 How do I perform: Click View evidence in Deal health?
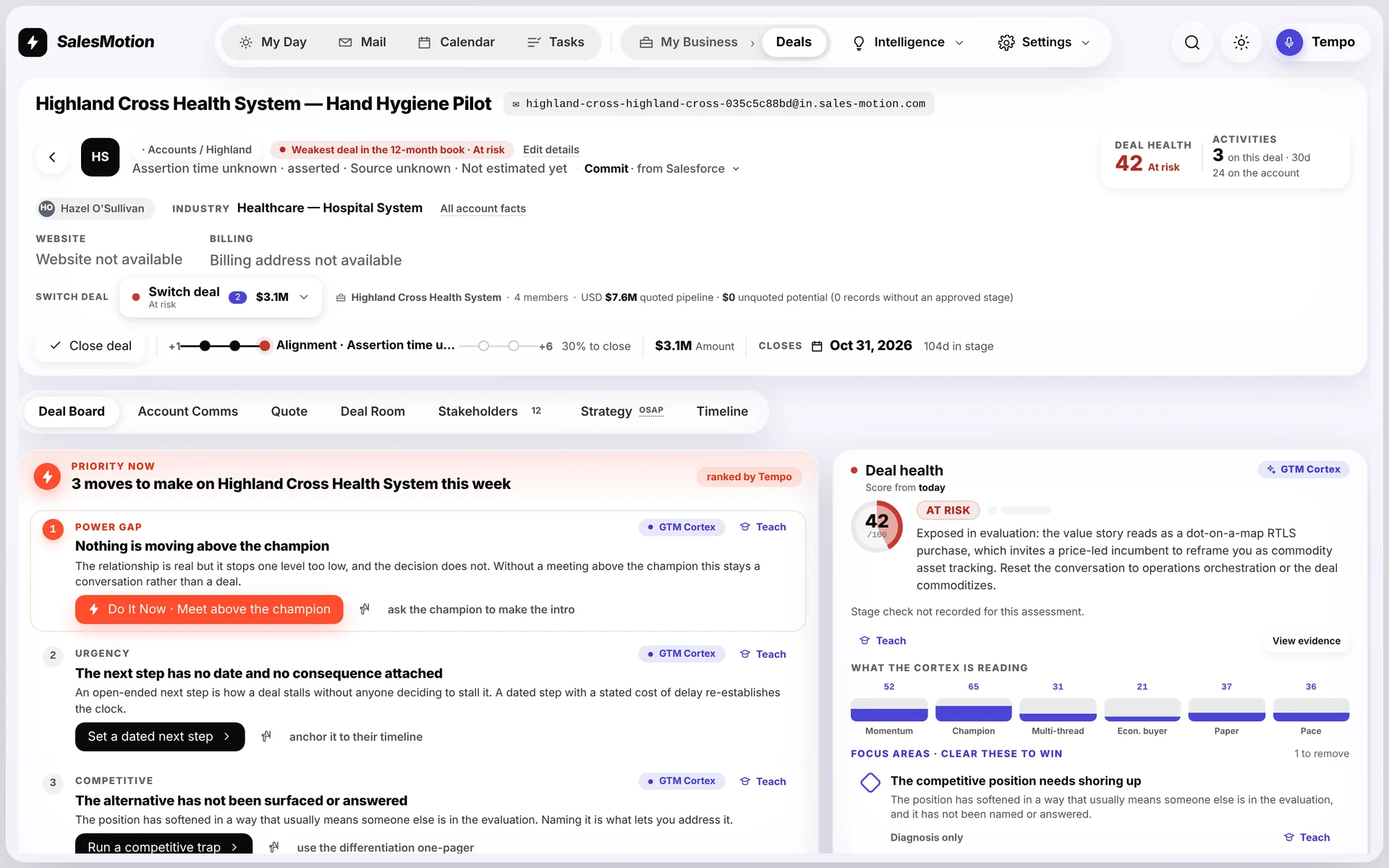point(1306,641)
